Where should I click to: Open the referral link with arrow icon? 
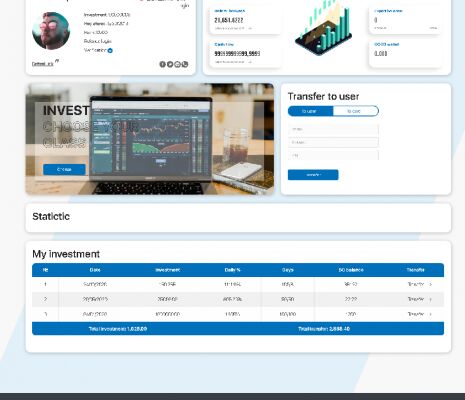(45, 63)
